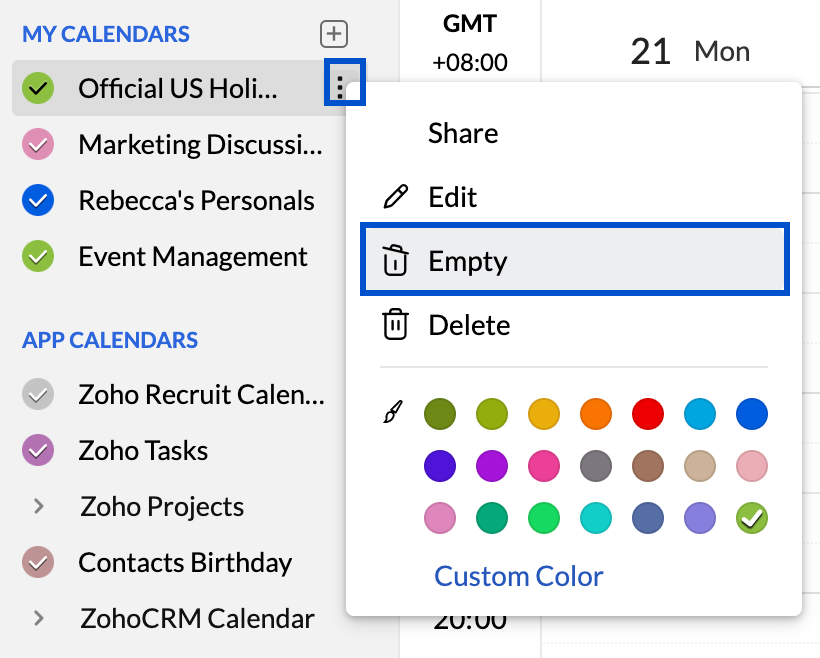Toggle Marketing Discussion calendar checkmark
The width and height of the screenshot is (820, 658).
pyautogui.click(x=38, y=145)
